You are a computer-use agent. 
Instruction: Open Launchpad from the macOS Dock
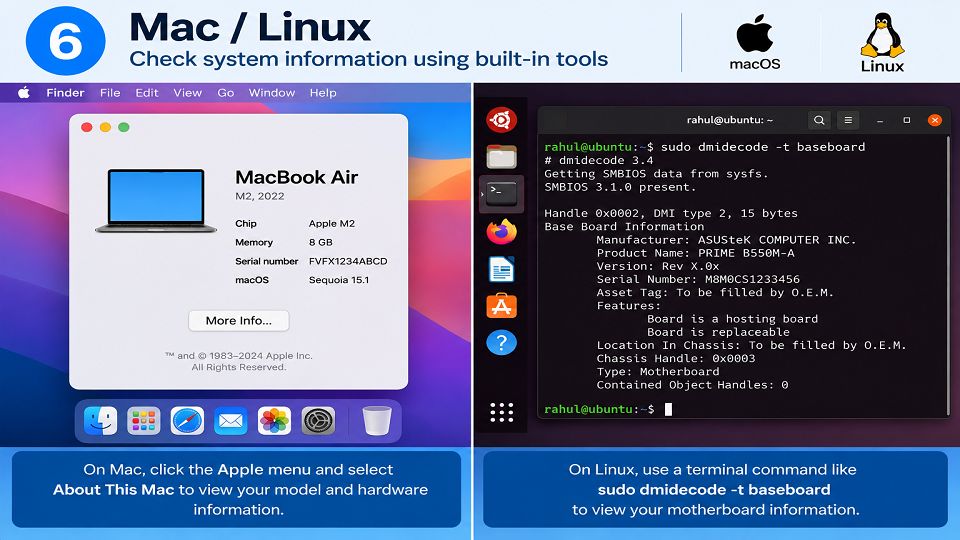coord(144,421)
